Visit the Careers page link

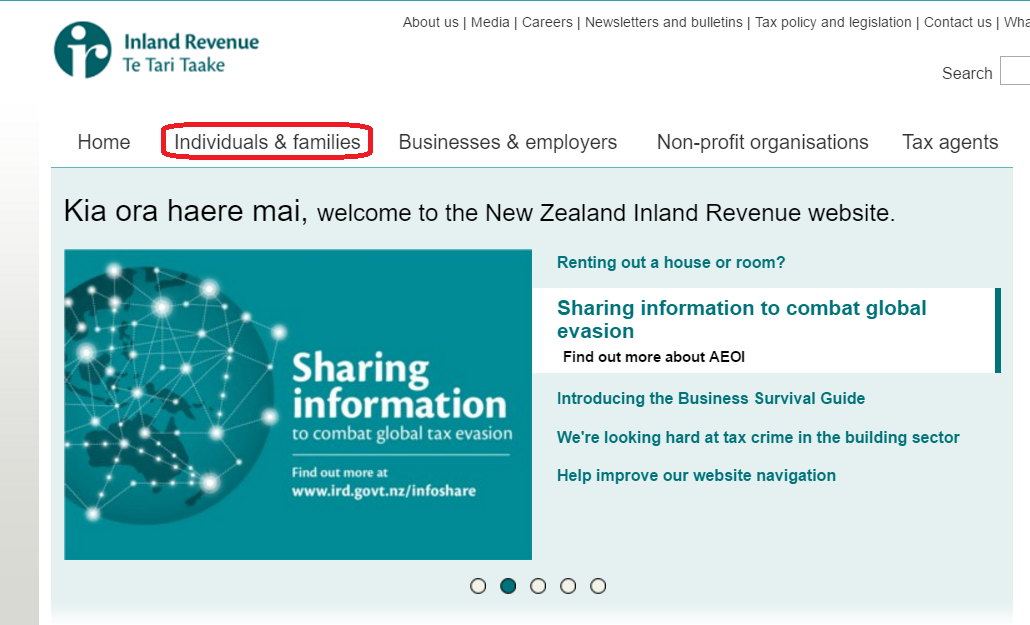point(547,22)
